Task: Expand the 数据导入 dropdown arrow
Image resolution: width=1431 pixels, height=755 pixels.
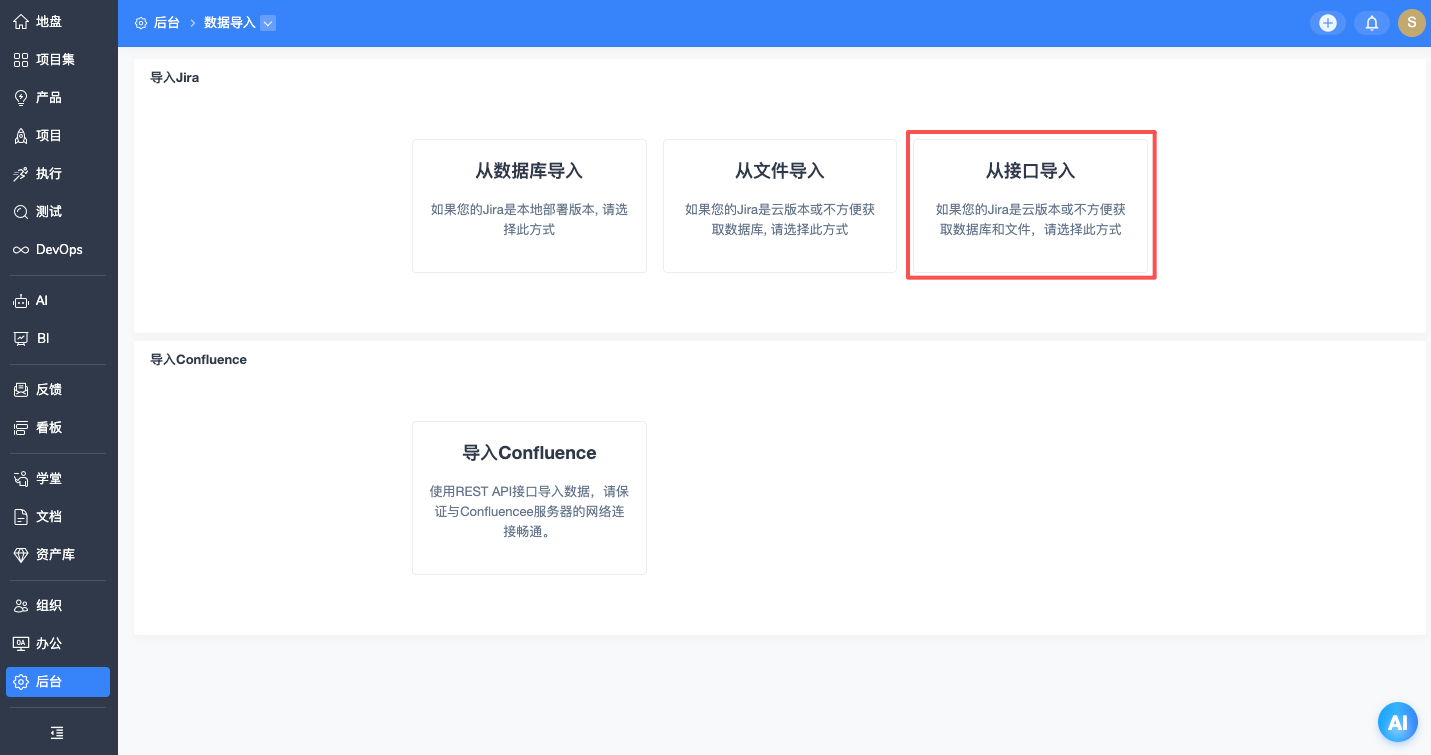Action: tap(268, 23)
